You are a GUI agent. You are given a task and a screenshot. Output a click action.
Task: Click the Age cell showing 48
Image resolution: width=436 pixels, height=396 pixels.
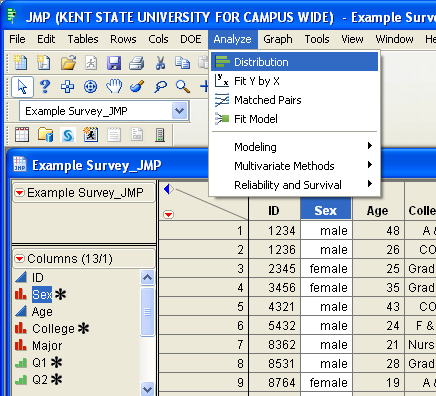coord(378,230)
